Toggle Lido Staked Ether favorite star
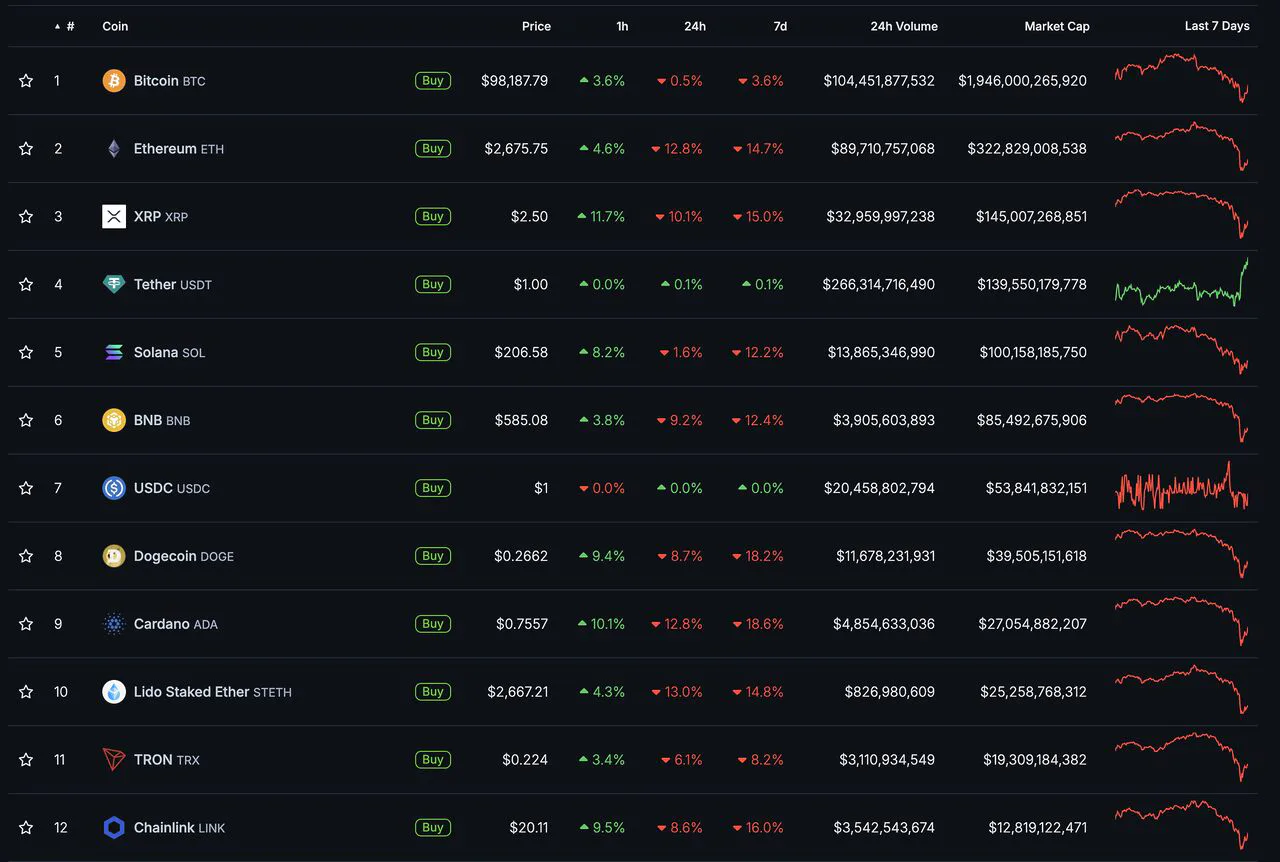 pos(26,692)
